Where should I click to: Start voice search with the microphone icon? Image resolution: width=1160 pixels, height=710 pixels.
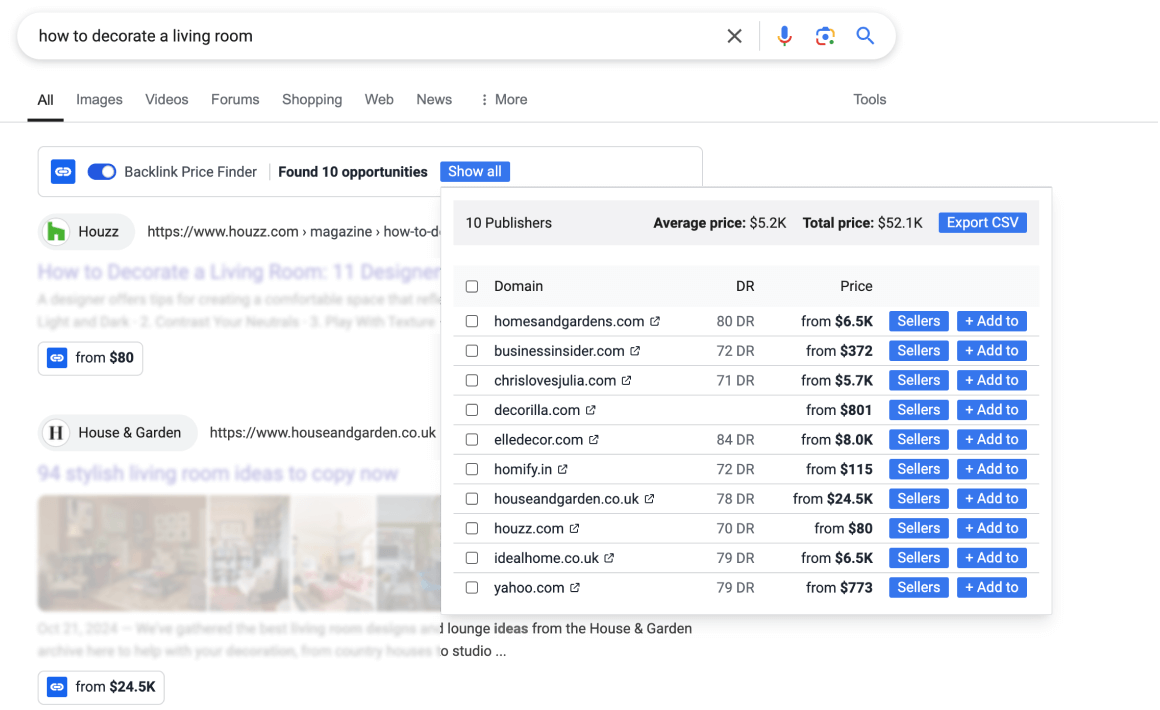tap(784, 36)
